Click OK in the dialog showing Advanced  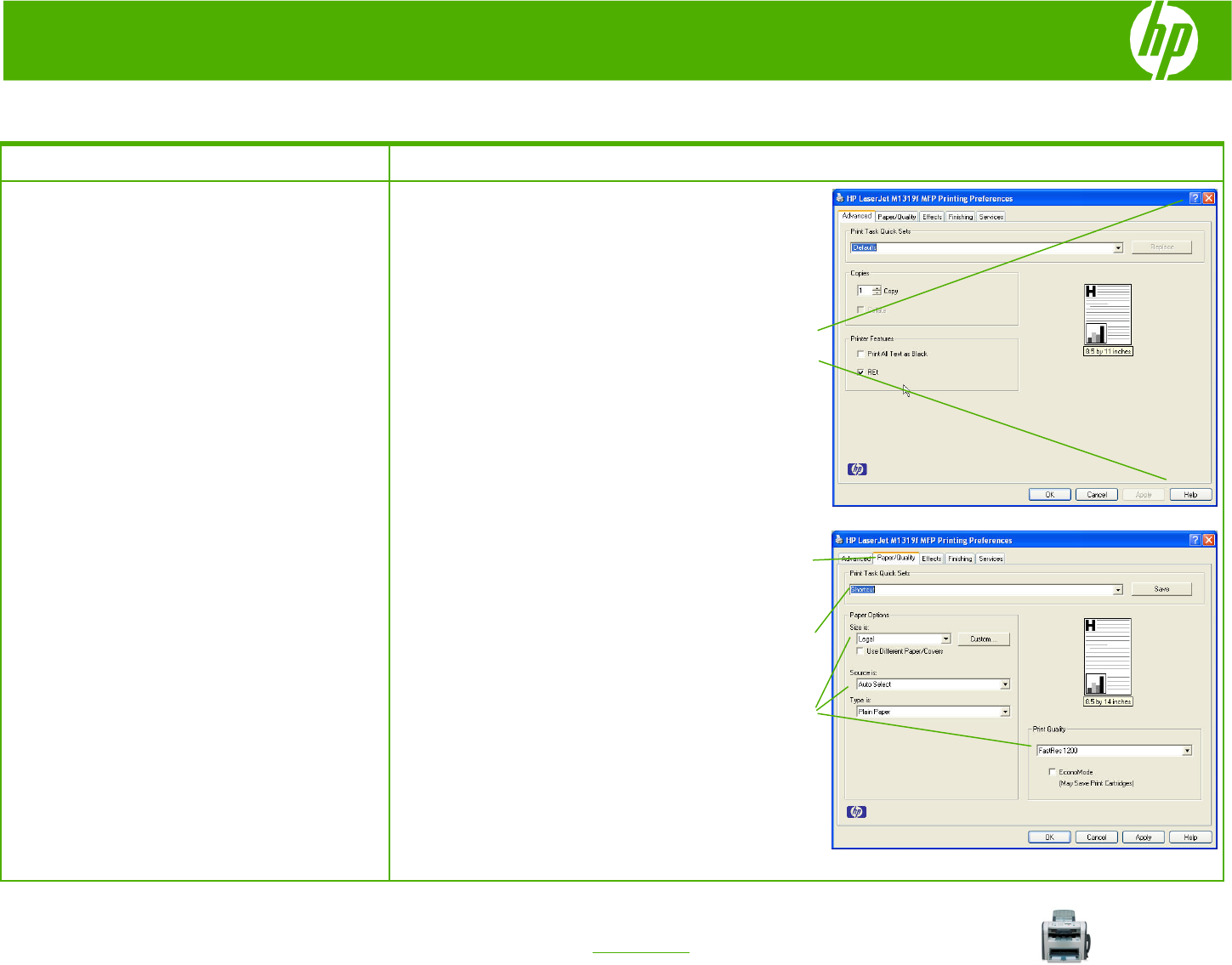(x=1050, y=495)
